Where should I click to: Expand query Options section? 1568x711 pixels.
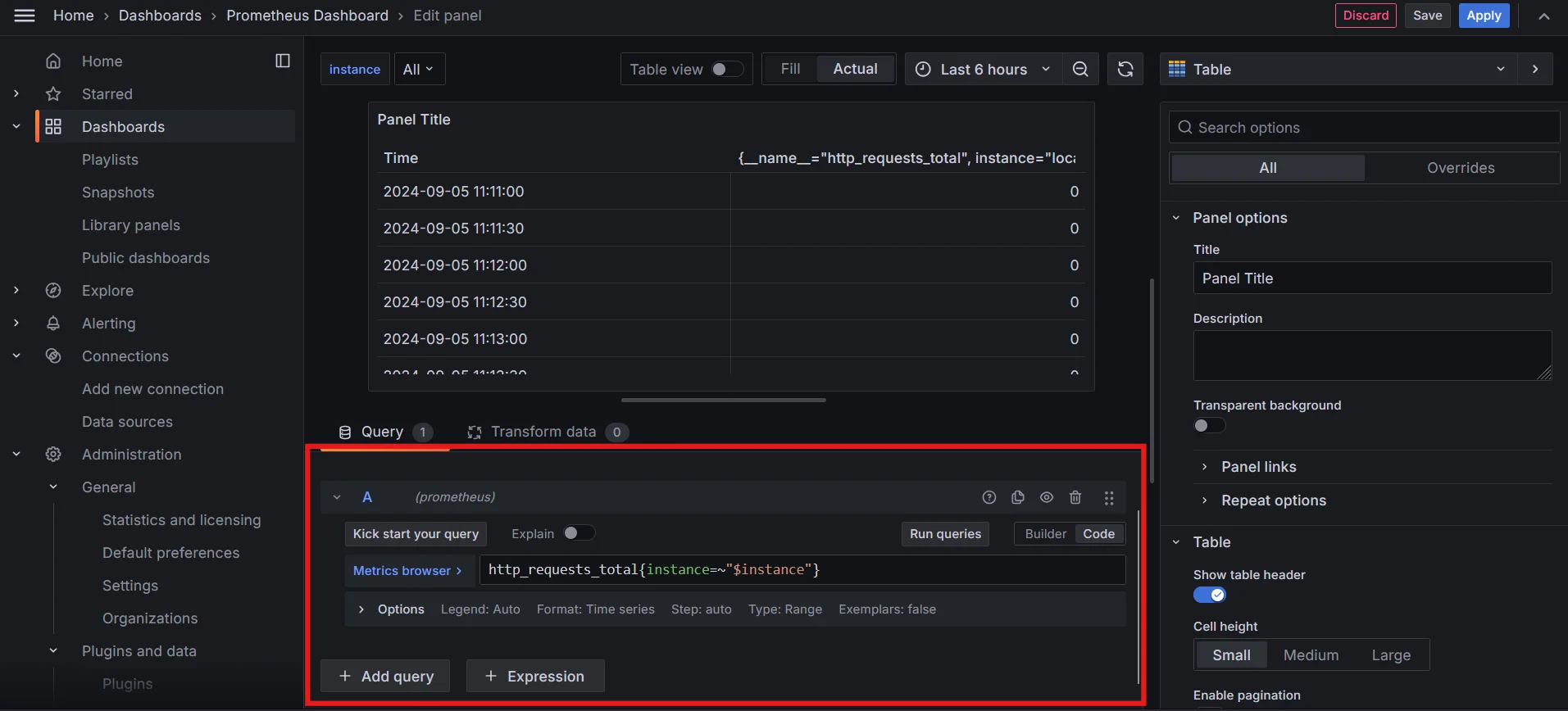point(361,609)
